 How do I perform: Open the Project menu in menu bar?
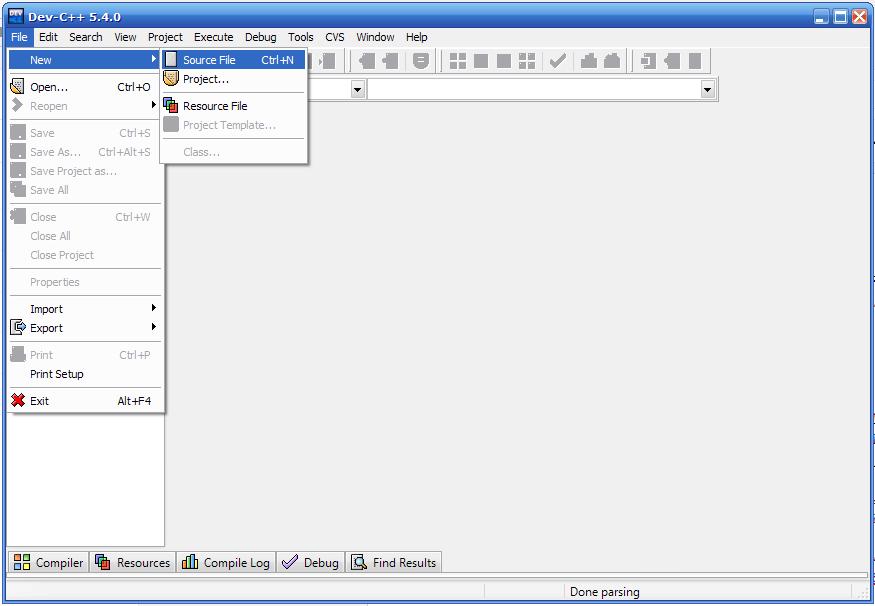165,37
